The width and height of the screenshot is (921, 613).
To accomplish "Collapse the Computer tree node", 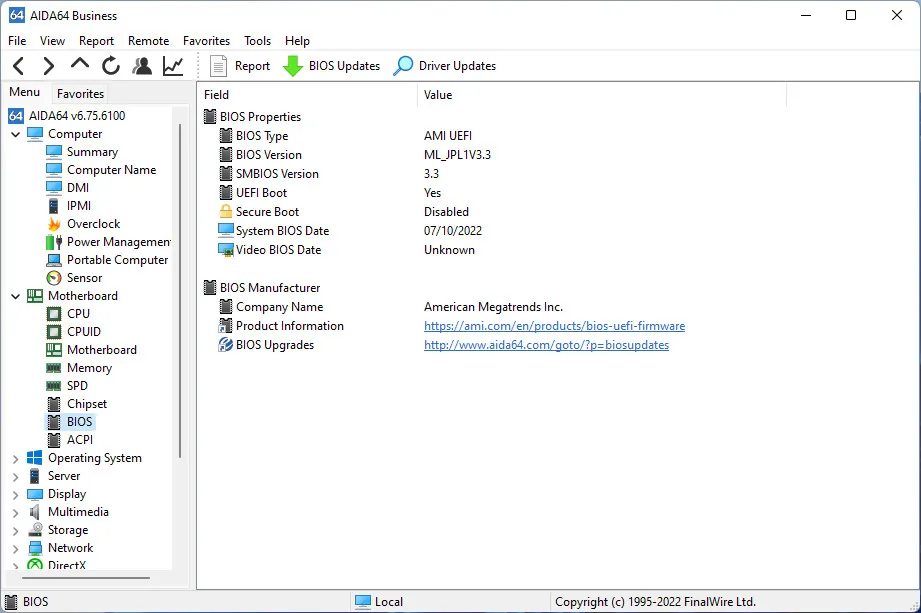I will point(15,134).
